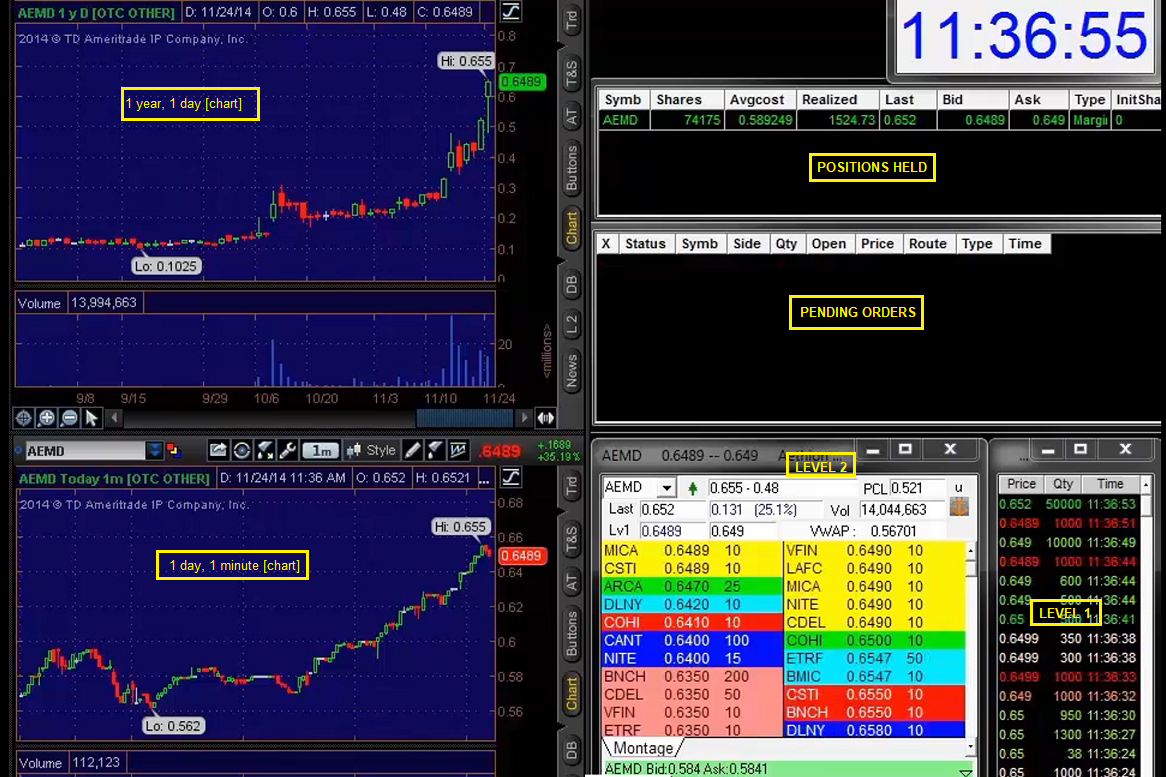The height and width of the screenshot is (777, 1166).
Task: Open the AEMD symbol dropdown in Level 2 window
Action: coord(666,488)
